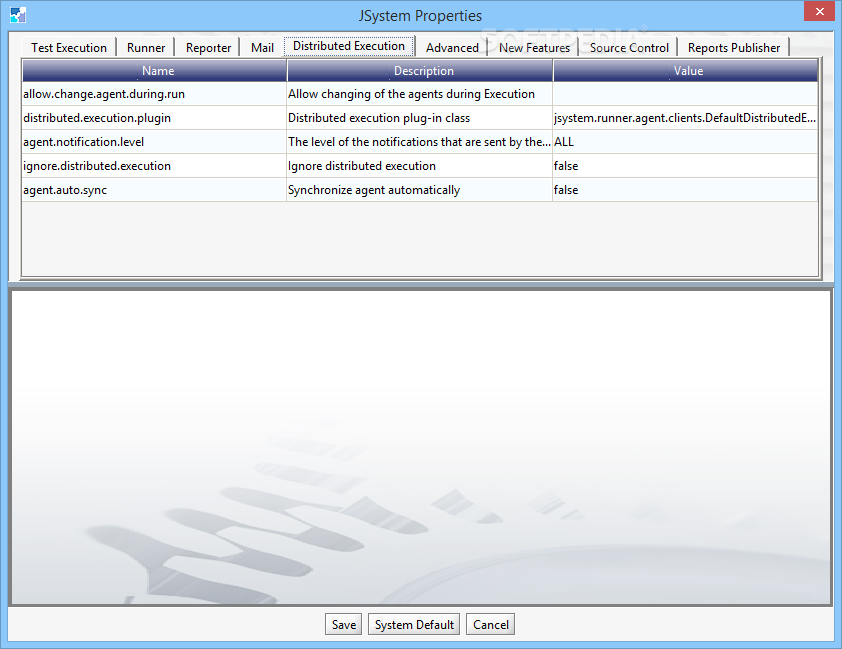Select the agent.auto.sync name cell

pyautogui.click(x=154, y=190)
